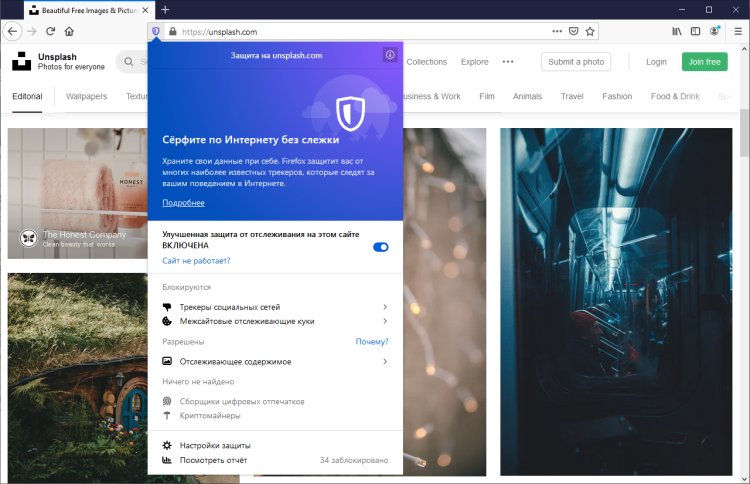Close the Beautiful Free Images tab
750x484 pixels.
pos(145,10)
